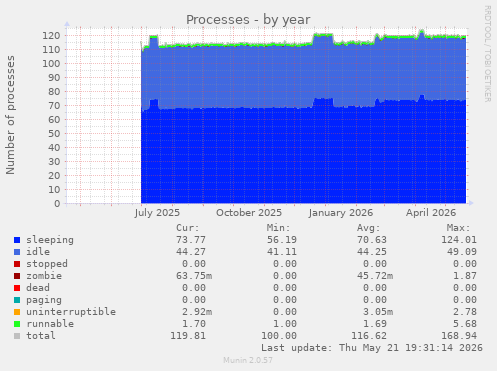The image size is (497, 371).
Task: Click the 'Avg:' column header
Action: [x=368, y=228]
